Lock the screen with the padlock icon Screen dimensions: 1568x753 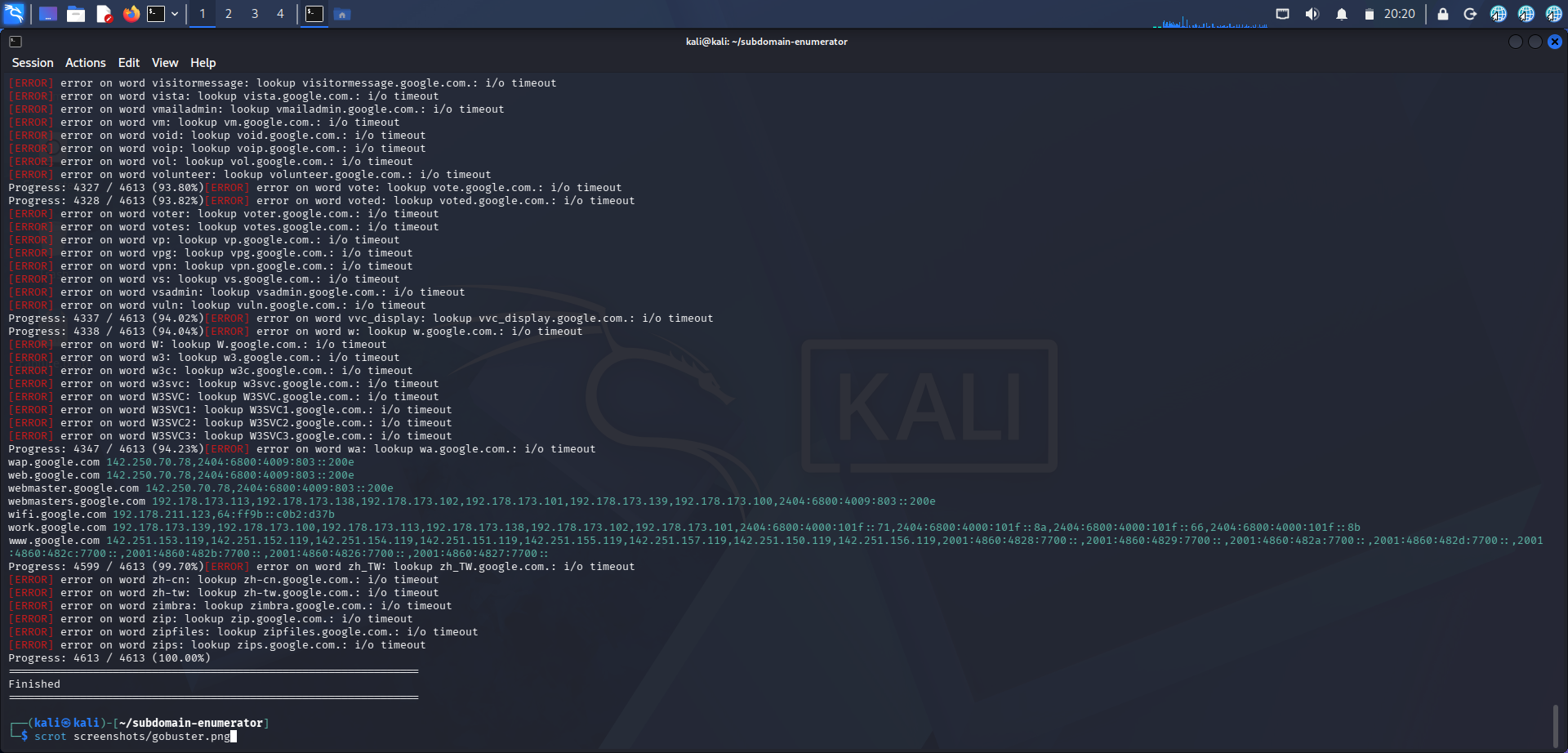[x=1443, y=14]
